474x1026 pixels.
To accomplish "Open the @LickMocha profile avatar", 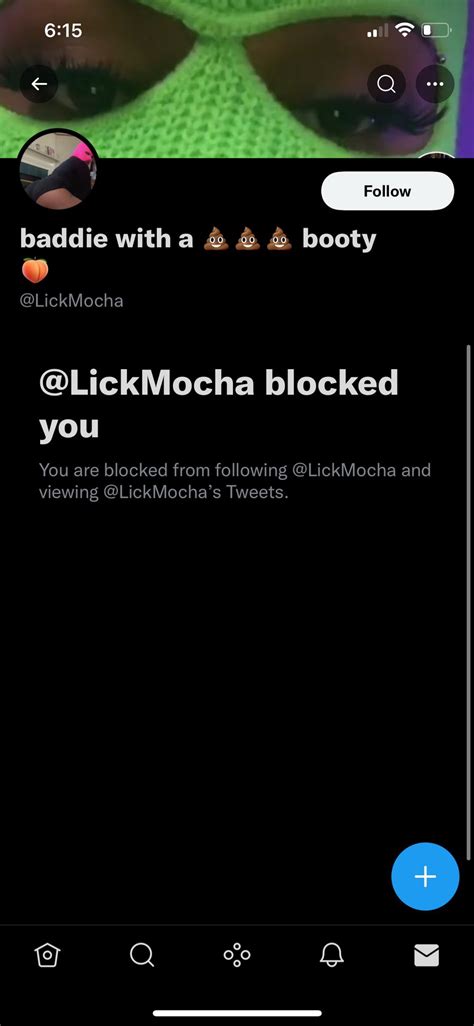I will [58, 169].
